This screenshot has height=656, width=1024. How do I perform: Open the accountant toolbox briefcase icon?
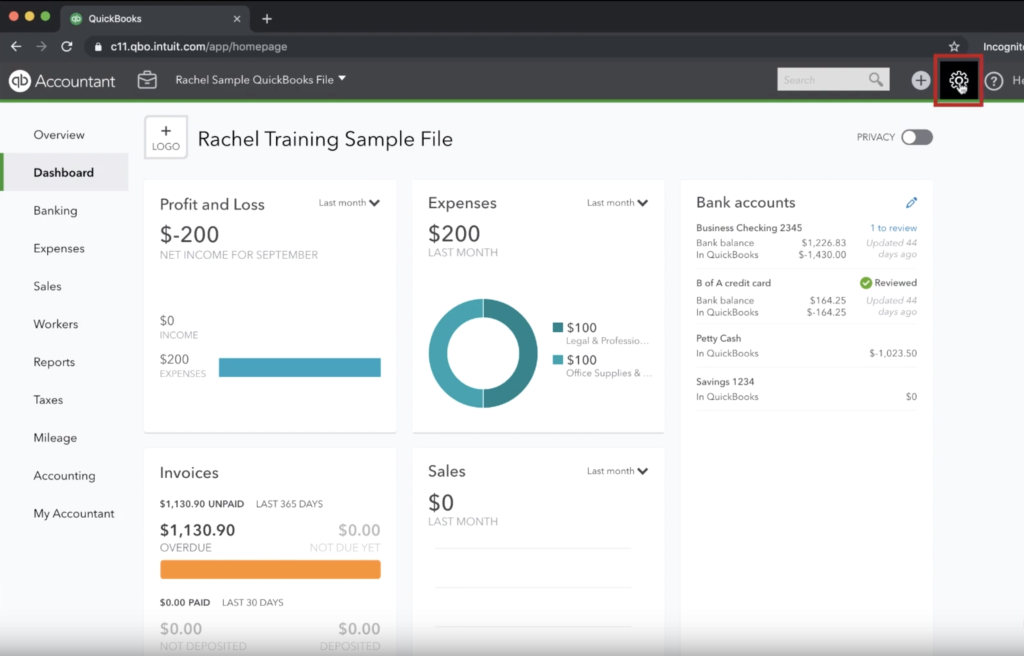147,80
